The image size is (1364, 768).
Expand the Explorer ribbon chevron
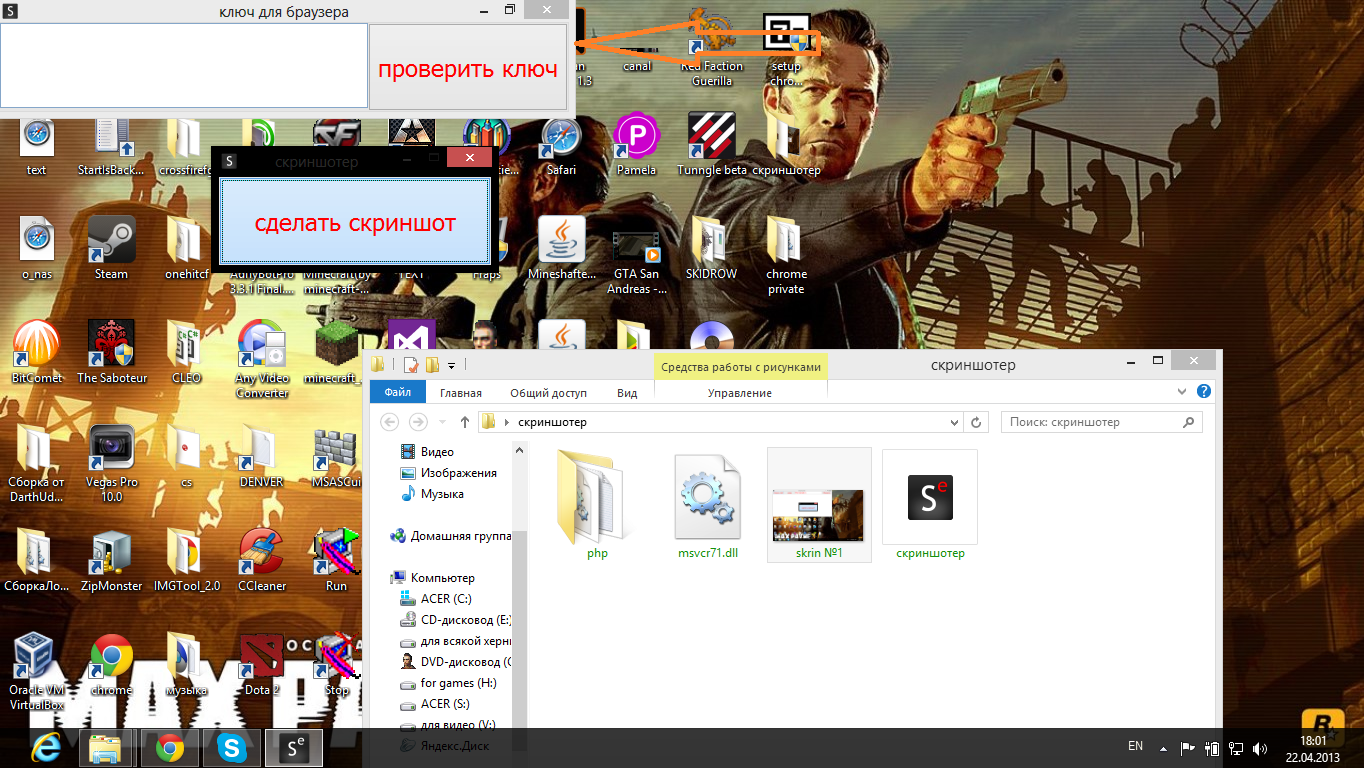(x=1182, y=392)
